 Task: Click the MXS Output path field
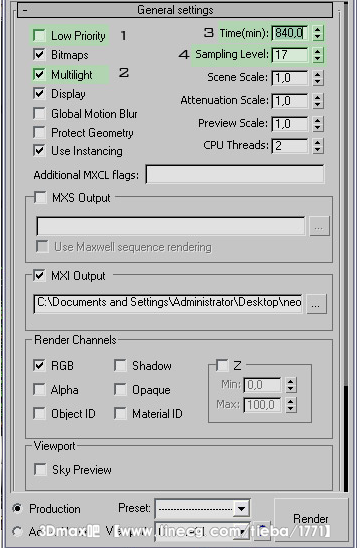coord(171,226)
